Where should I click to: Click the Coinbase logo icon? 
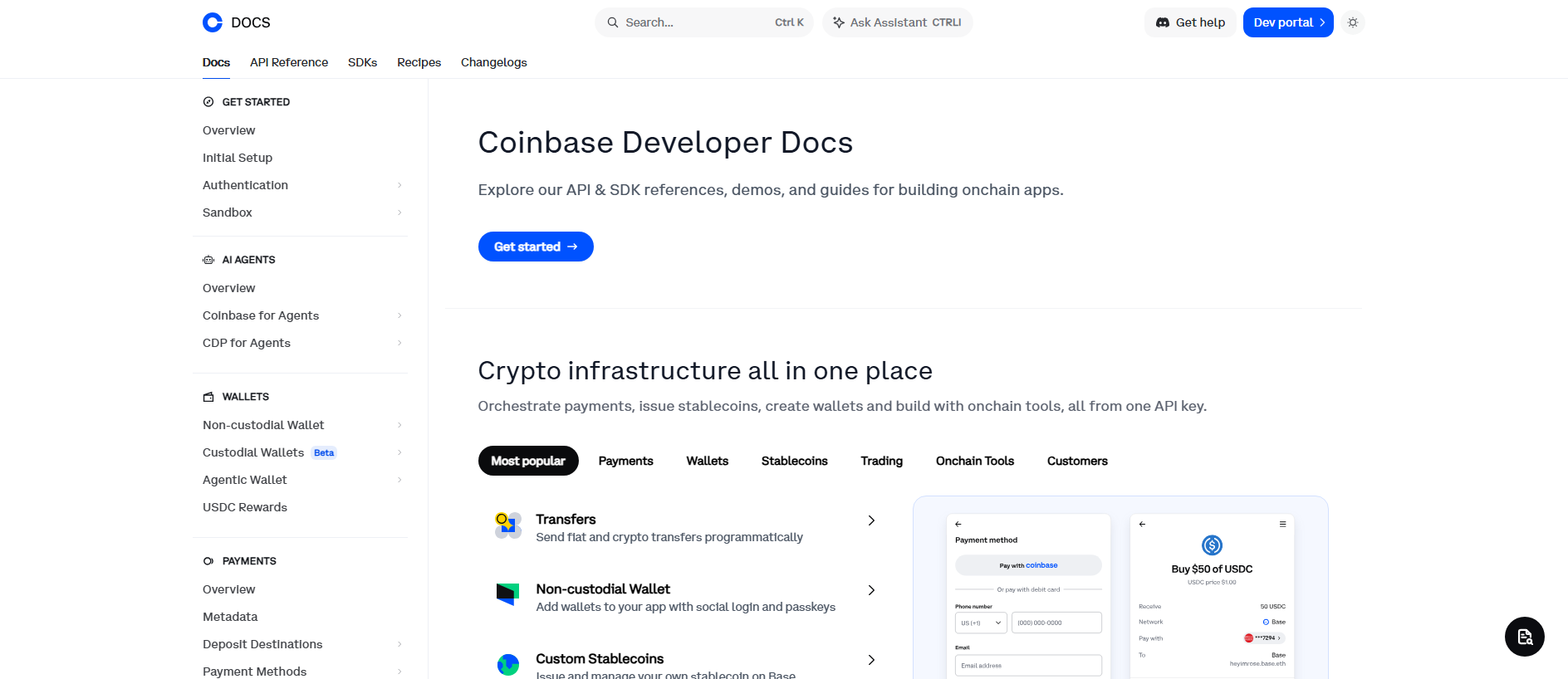(x=213, y=22)
